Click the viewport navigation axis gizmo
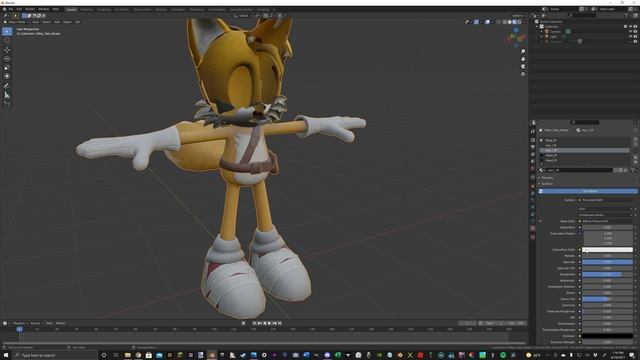Image resolution: width=640 pixels, height=360 pixels. click(x=516, y=38)
